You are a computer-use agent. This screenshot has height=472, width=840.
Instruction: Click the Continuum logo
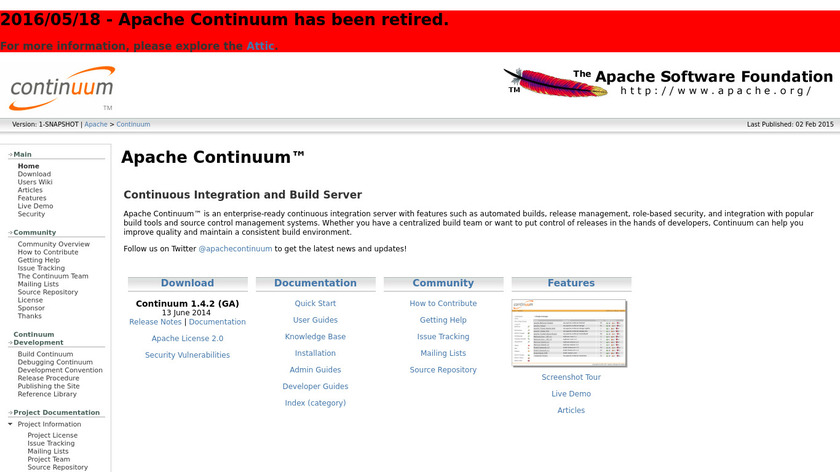tap(62, 88)
